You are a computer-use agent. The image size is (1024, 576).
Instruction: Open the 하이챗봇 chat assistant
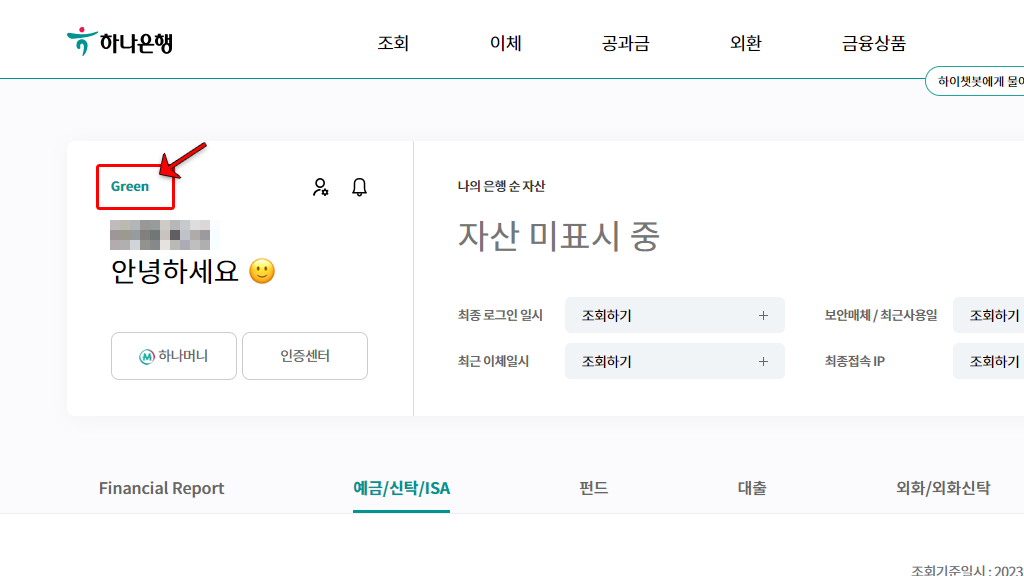click(985, 83)
